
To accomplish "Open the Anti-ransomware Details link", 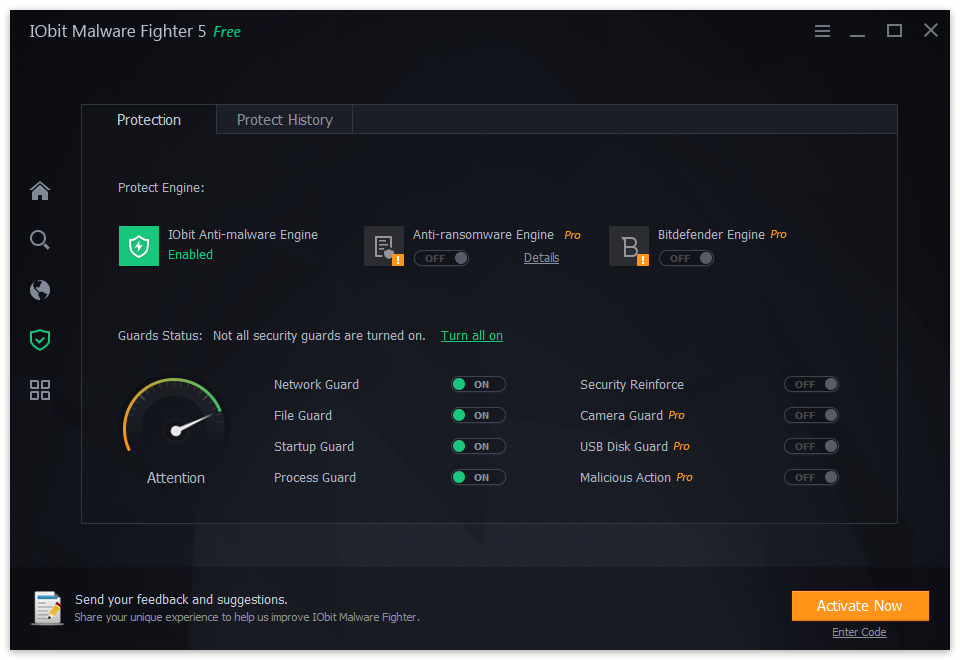I will (541, 258).
